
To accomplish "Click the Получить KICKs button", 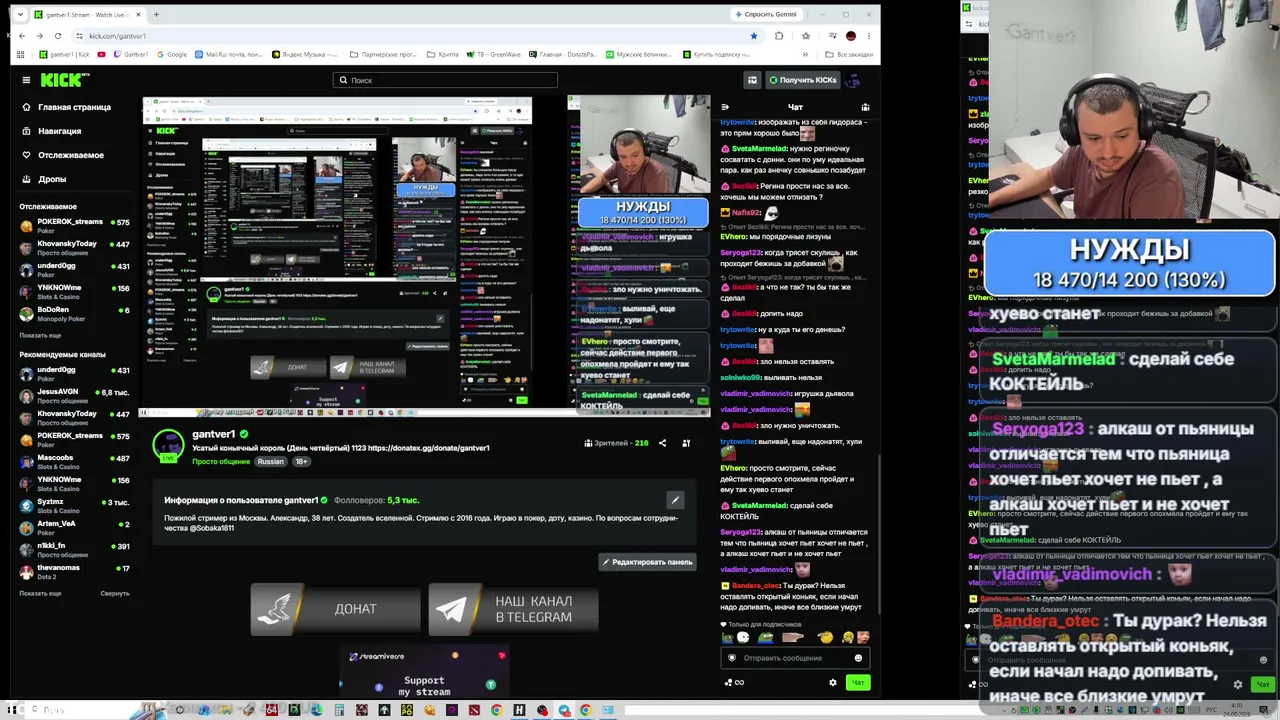I will (x=803, y=80).
